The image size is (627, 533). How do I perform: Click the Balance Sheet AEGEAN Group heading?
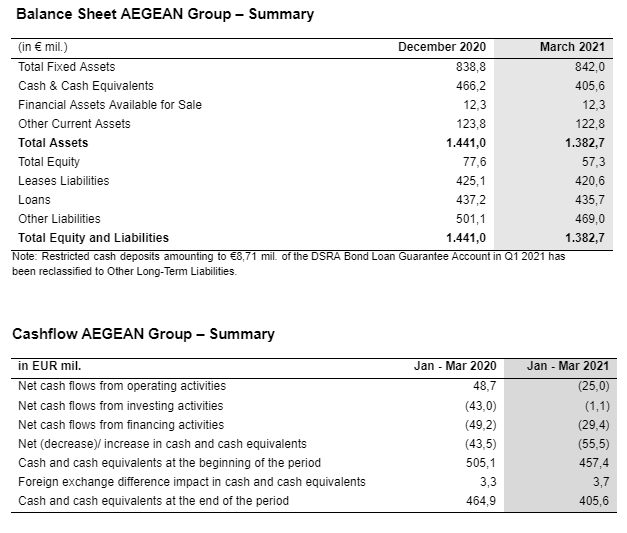coord(165,14)
